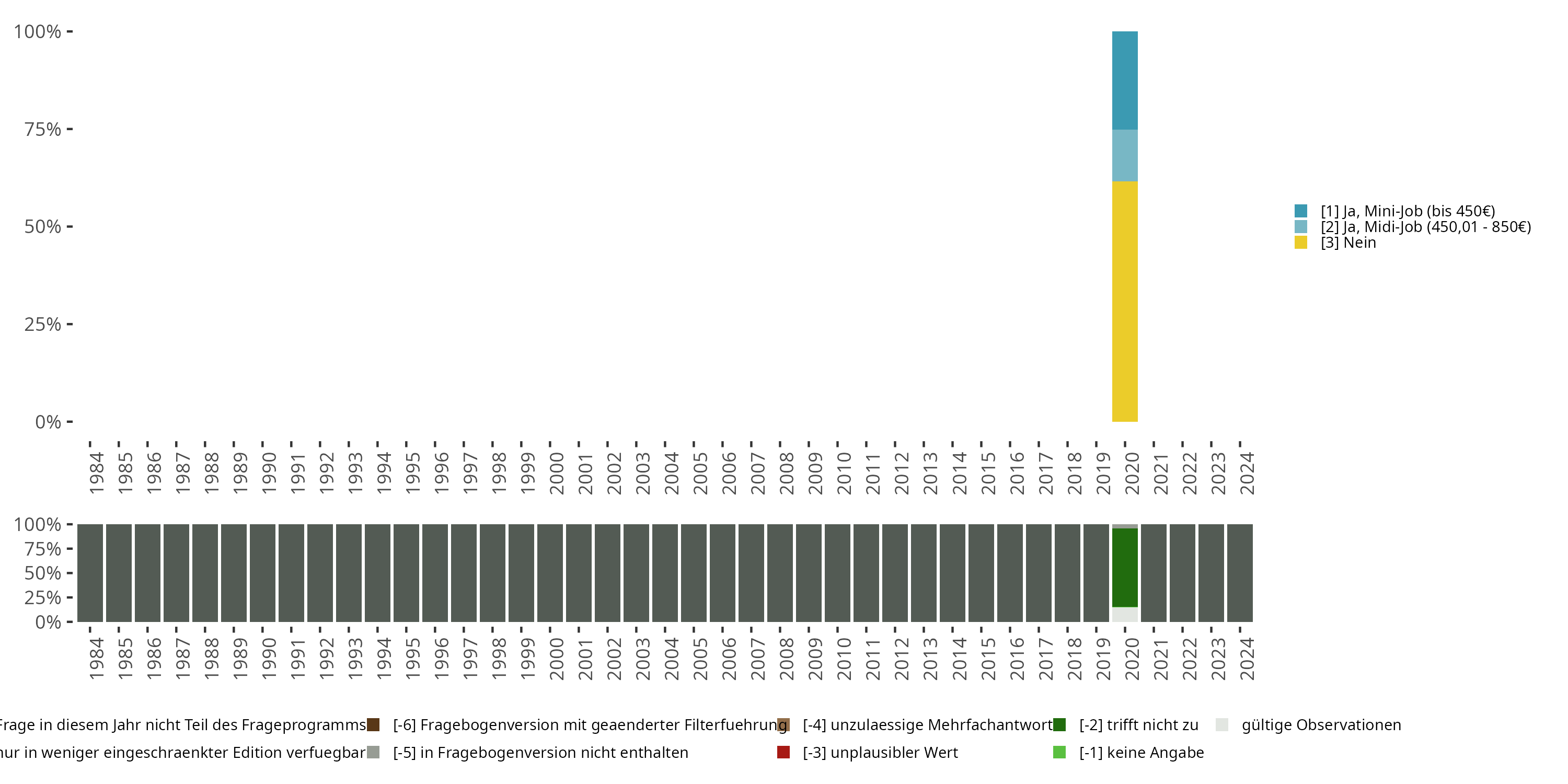
Task: Click the 1984 gray bar in lower chart
Action: [90, 573]
